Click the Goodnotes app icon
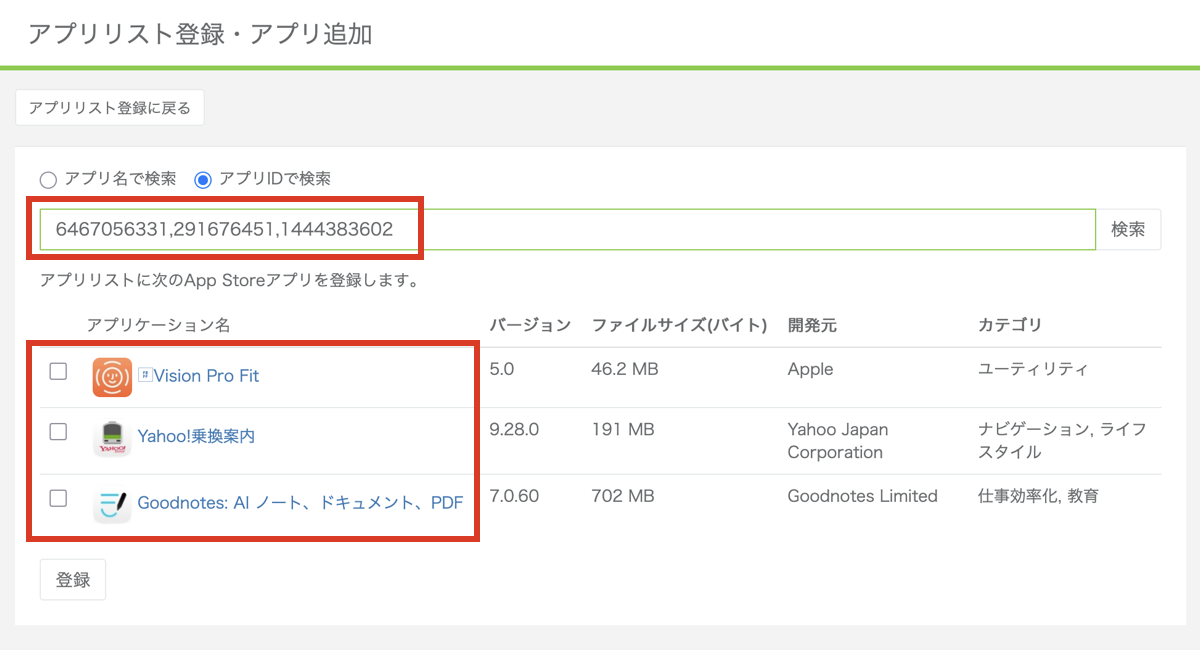This screenshot has height=650, width=1200. pyautogui.click(x=112, y=504)
